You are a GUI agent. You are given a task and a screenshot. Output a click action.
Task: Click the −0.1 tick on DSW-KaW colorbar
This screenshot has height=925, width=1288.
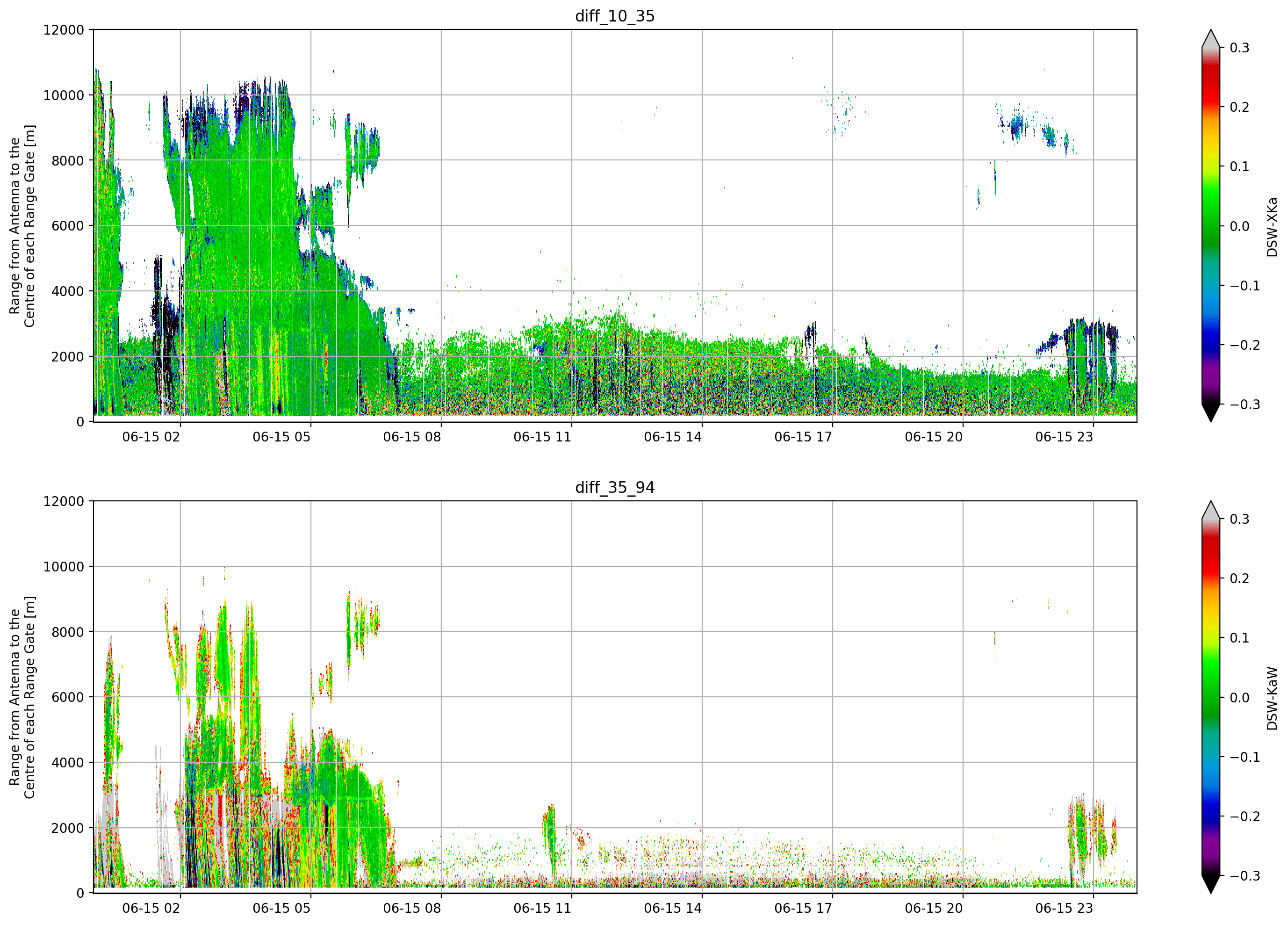[x=1245, y=758]
